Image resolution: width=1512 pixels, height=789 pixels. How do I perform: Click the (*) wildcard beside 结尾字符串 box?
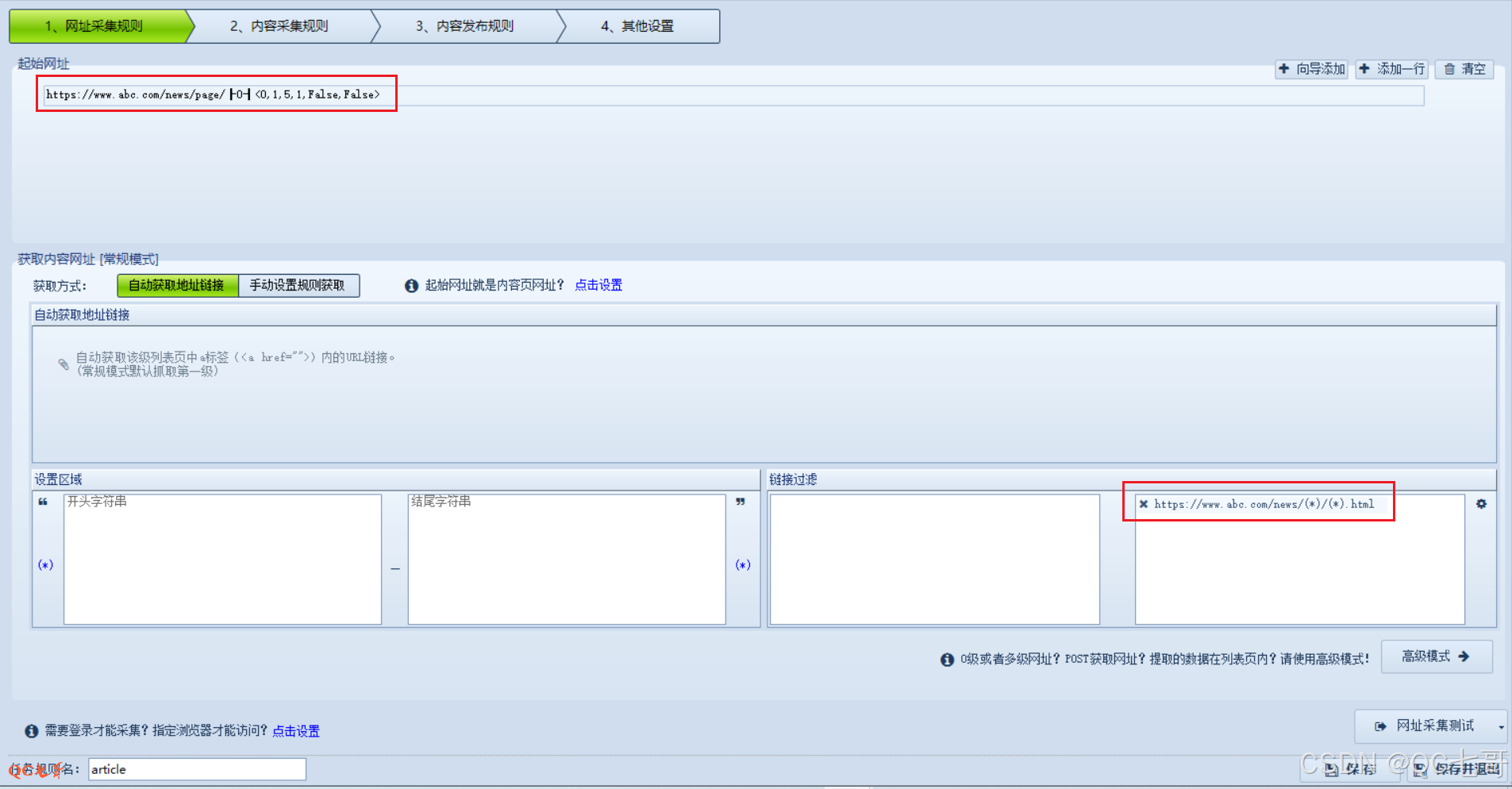coord(742,564)
